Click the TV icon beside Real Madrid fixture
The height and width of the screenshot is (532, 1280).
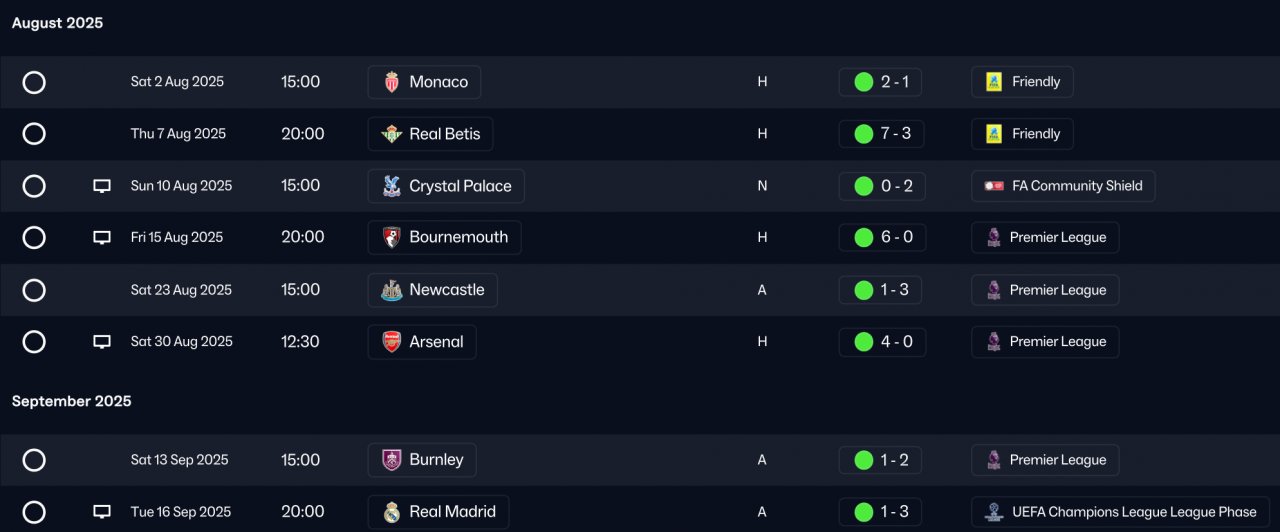[x=102, y=512]
